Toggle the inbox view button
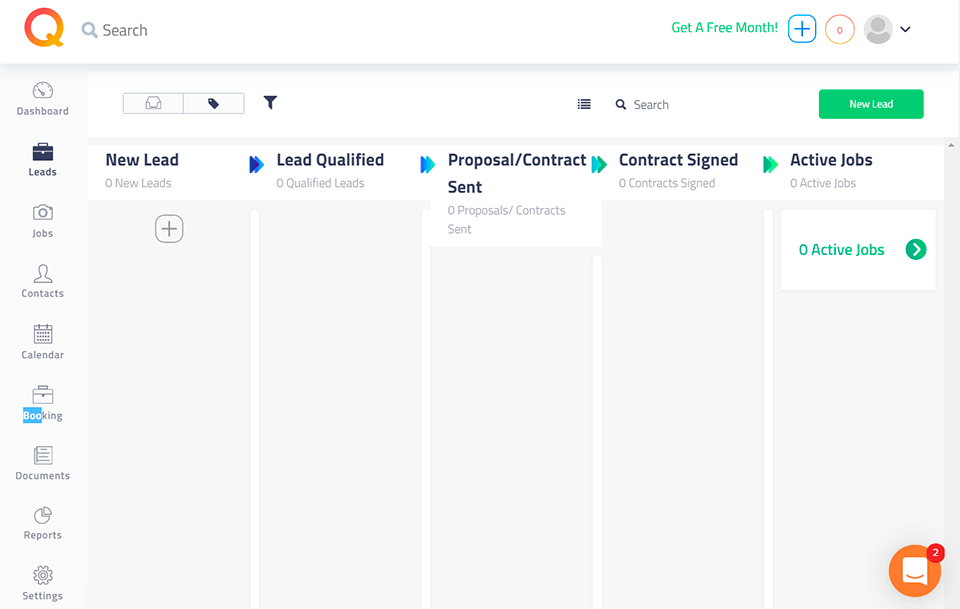960x609 pixels. [153, 103]
